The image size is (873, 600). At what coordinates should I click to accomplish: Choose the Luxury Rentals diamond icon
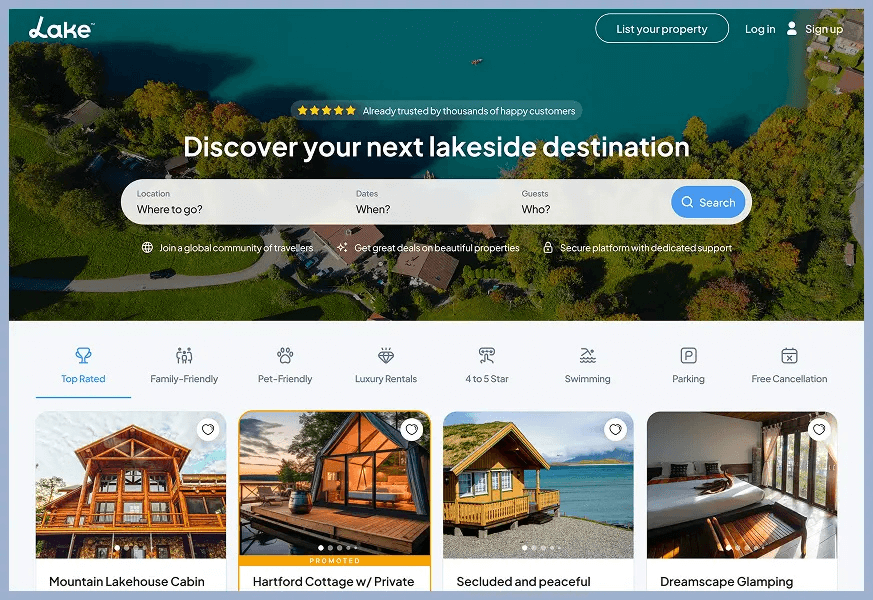point(386,355)
